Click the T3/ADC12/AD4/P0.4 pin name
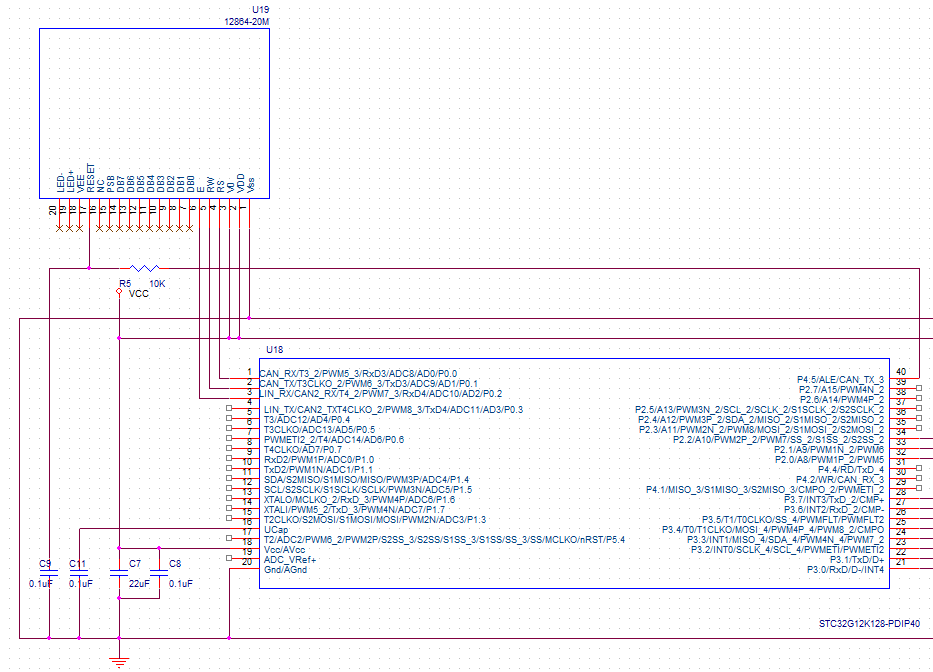Viewport: 933px width, 672px height. tap(307, 420)
